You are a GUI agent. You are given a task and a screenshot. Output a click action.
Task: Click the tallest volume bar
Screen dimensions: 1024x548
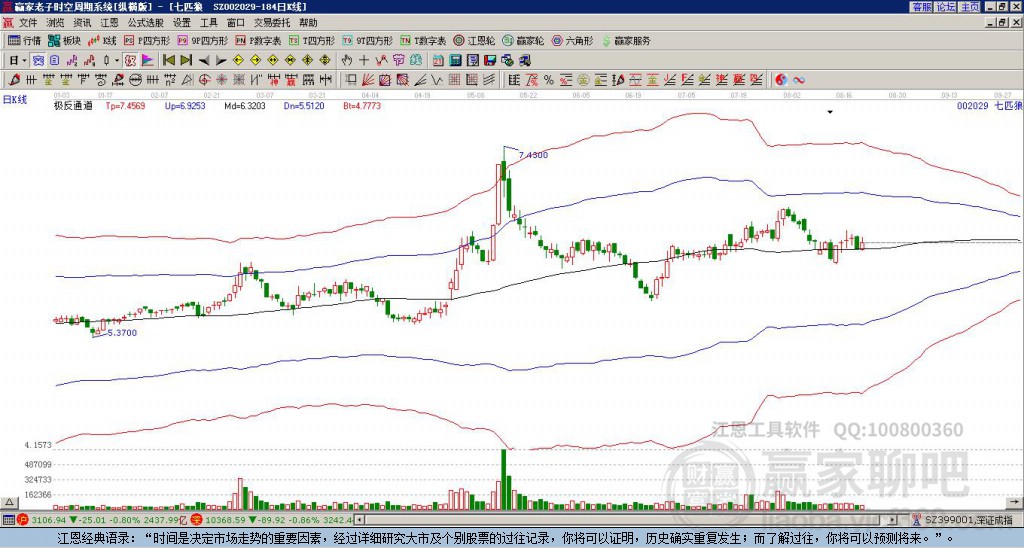[504, 479]
